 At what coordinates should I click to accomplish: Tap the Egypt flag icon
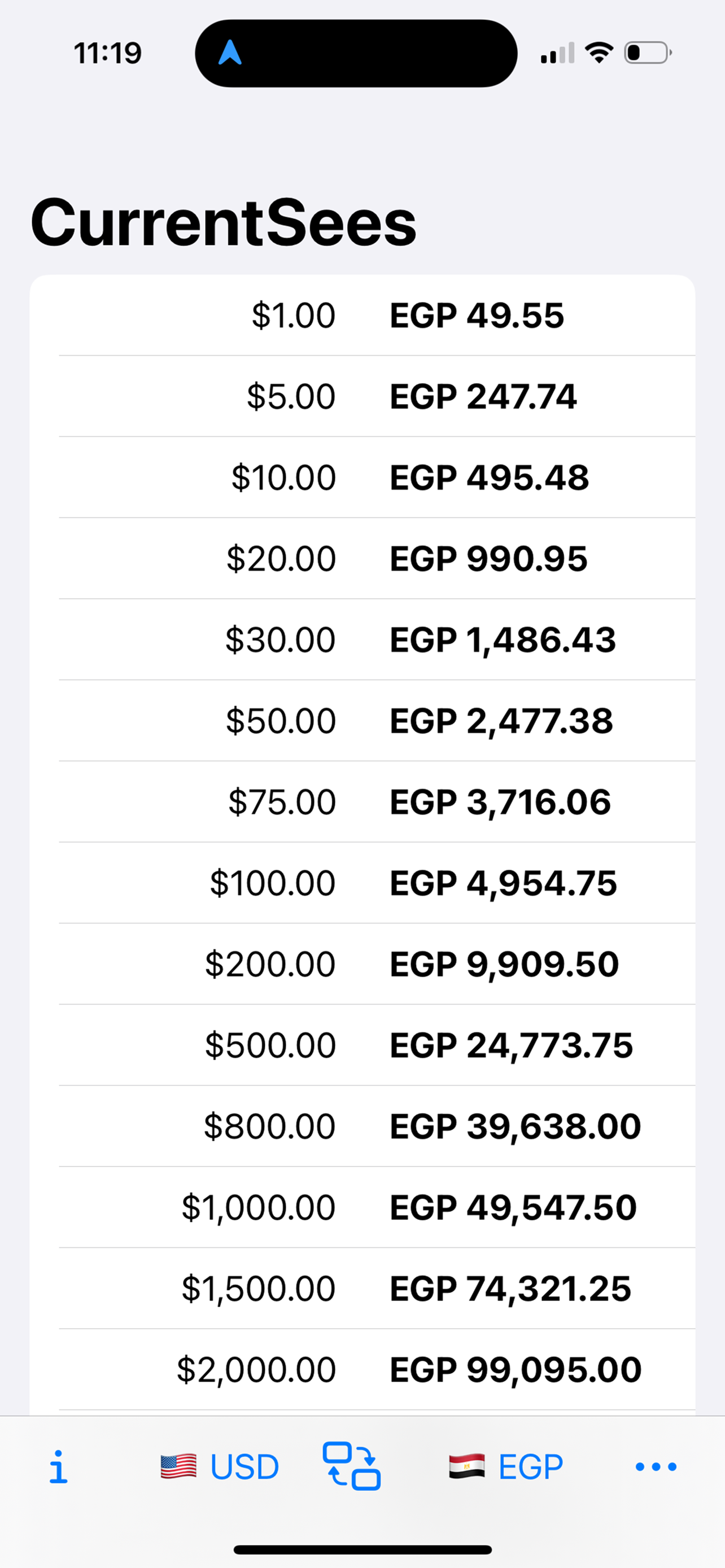pyautogui.click(x=467, y=1466)
